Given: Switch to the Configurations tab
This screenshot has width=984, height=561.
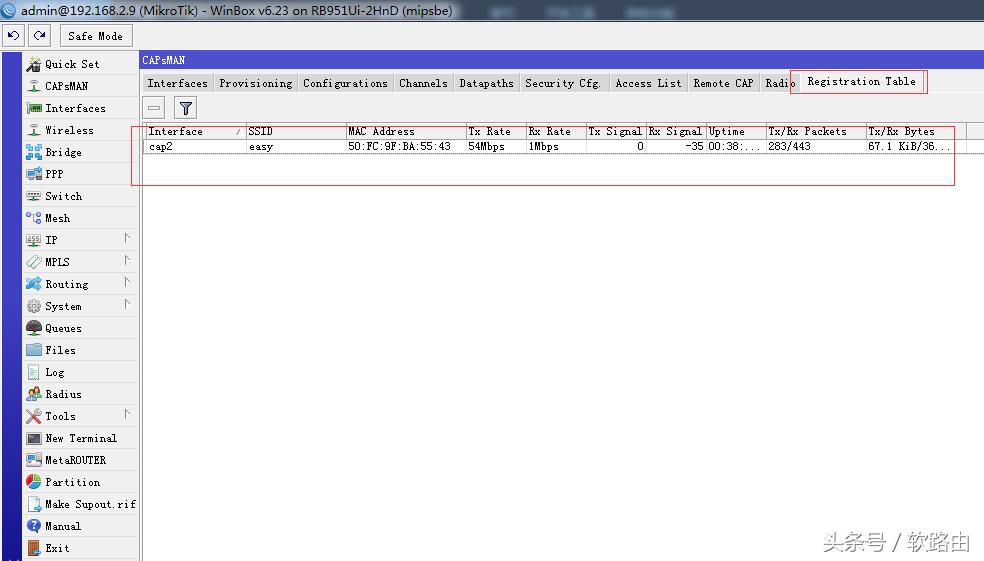Looking at the screenshot, I should (345, 83).
